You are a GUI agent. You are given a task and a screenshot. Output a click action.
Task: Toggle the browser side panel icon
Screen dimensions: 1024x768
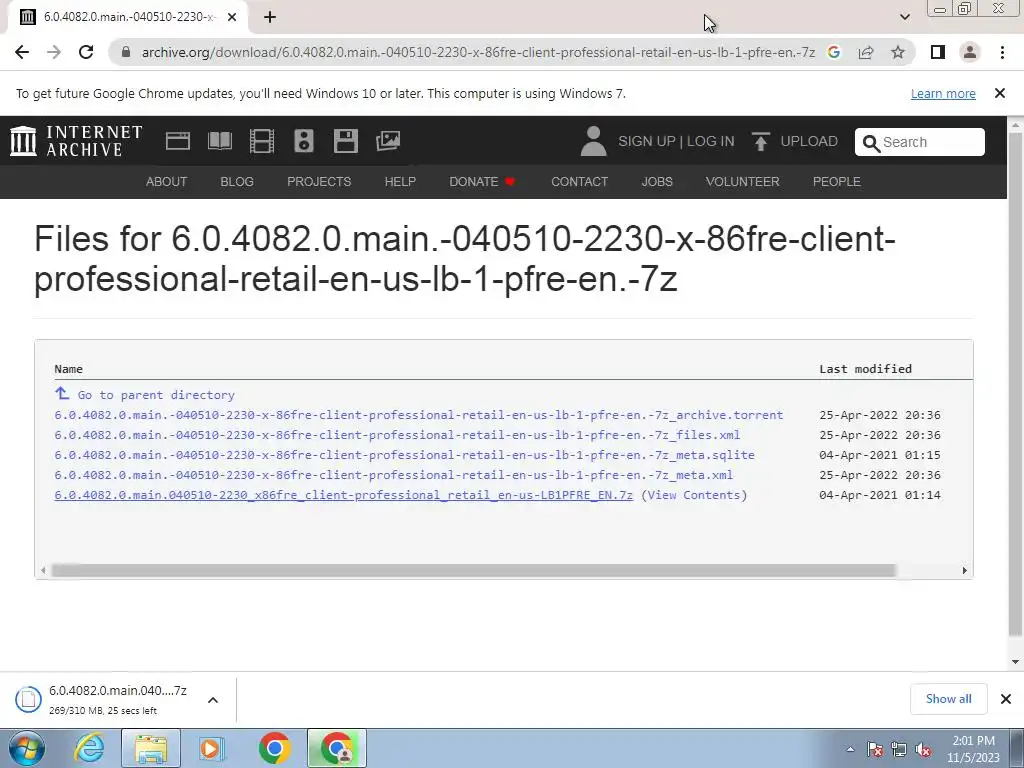(x=938, y=52)
